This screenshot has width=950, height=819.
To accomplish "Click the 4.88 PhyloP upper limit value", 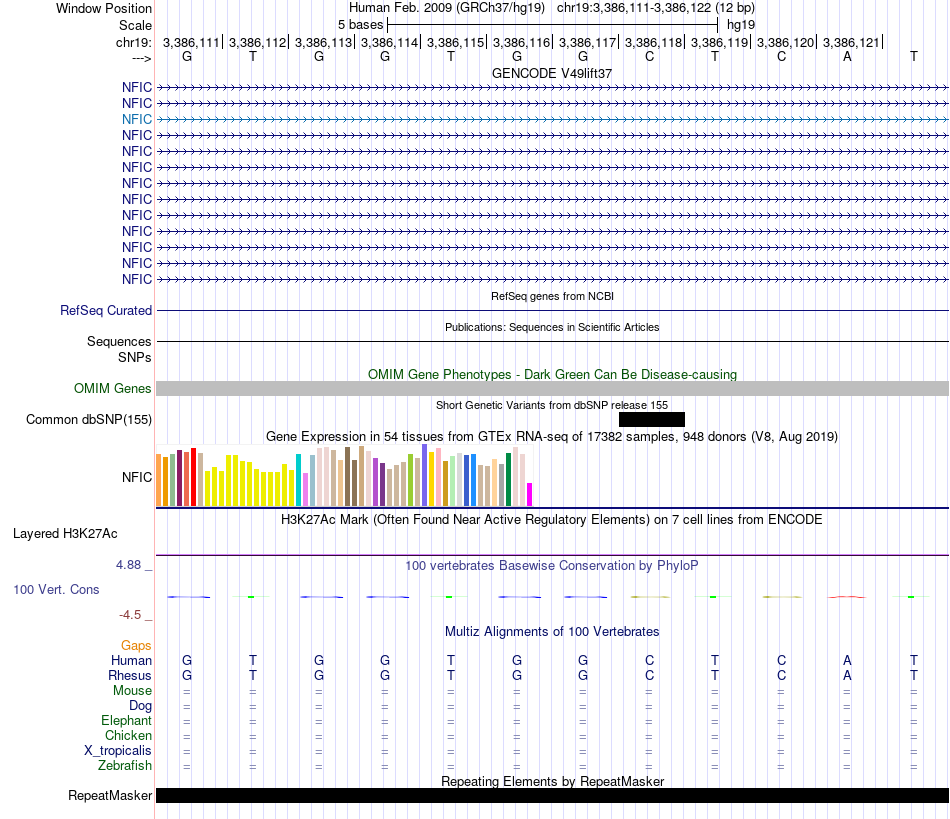I will point(128,565).
